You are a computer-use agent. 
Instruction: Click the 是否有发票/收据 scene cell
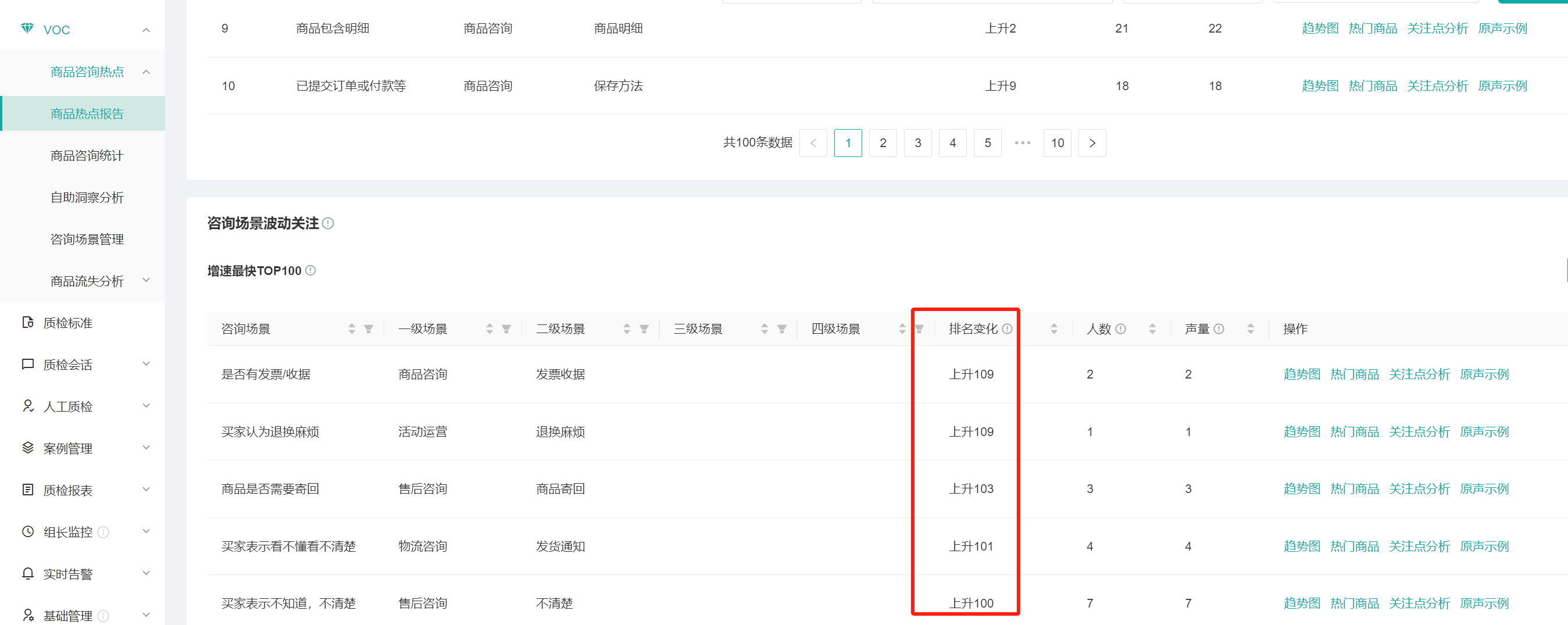click(x=265, y=374)
